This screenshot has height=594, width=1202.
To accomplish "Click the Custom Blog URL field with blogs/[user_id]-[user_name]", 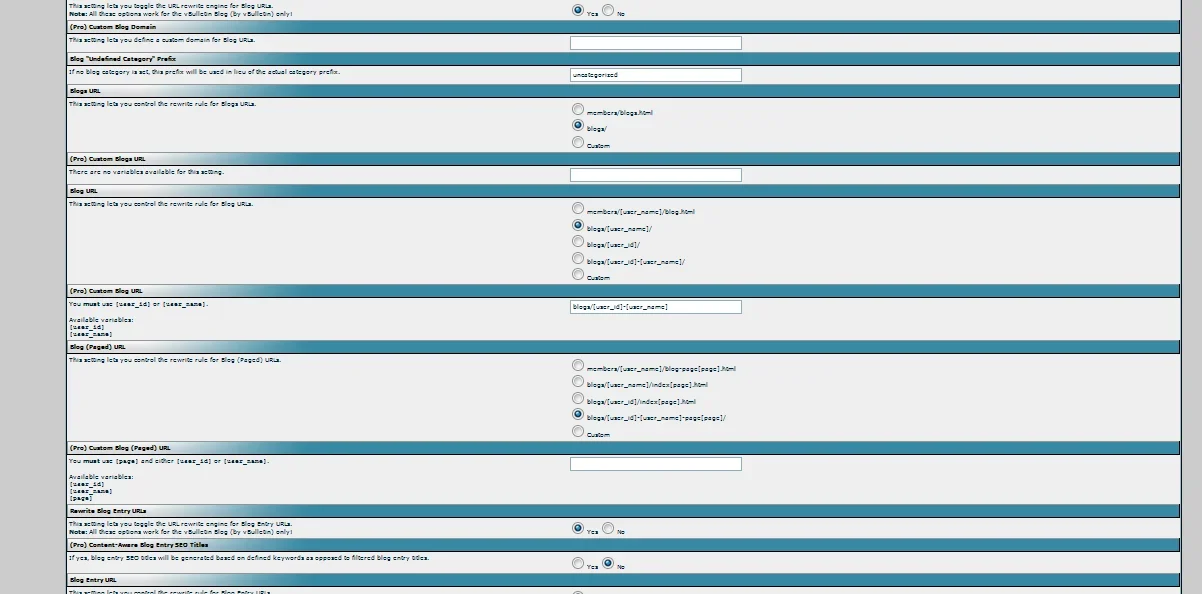I will (656, 307).
